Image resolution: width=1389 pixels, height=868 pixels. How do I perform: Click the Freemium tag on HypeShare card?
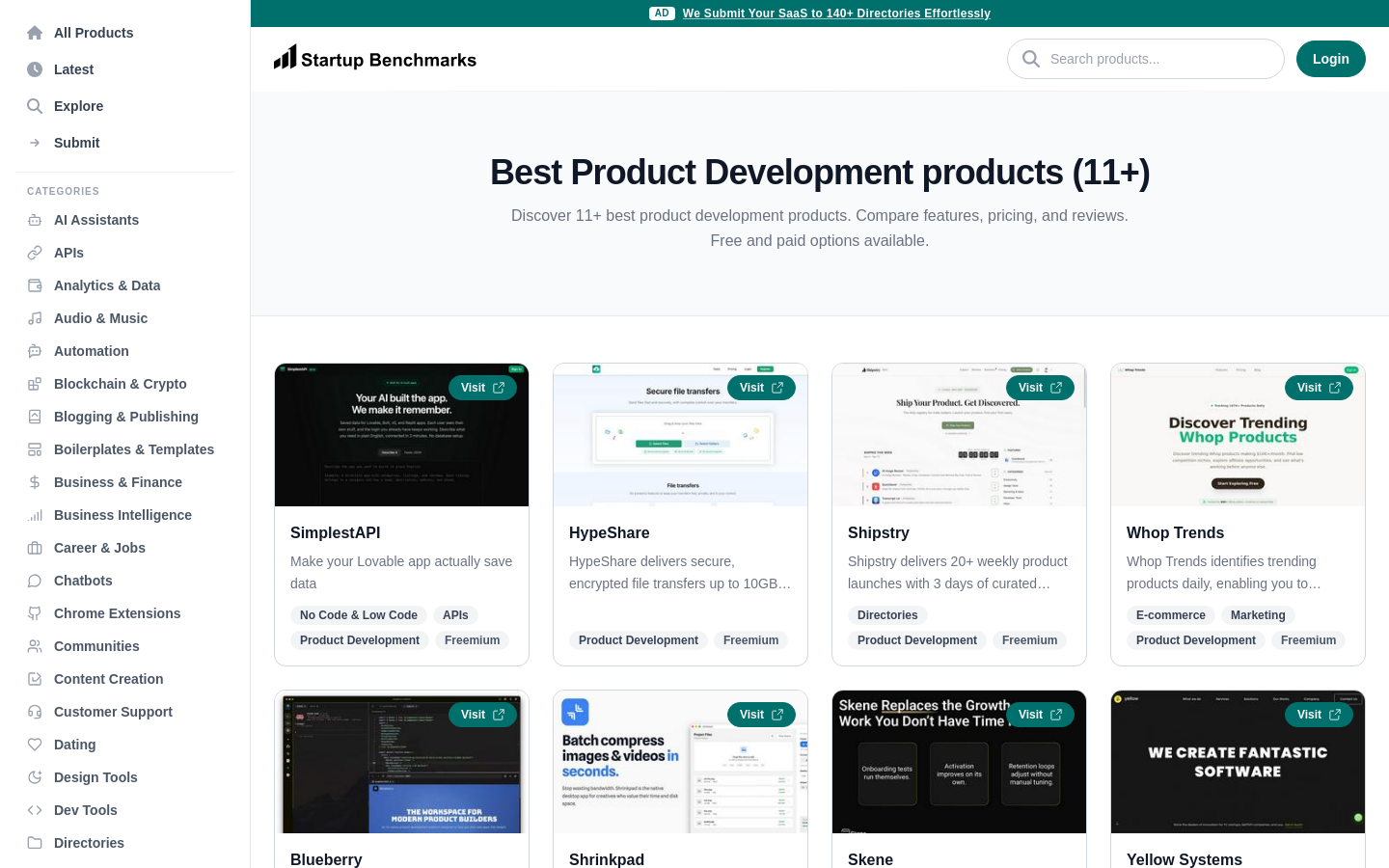[x=750, y=640]
